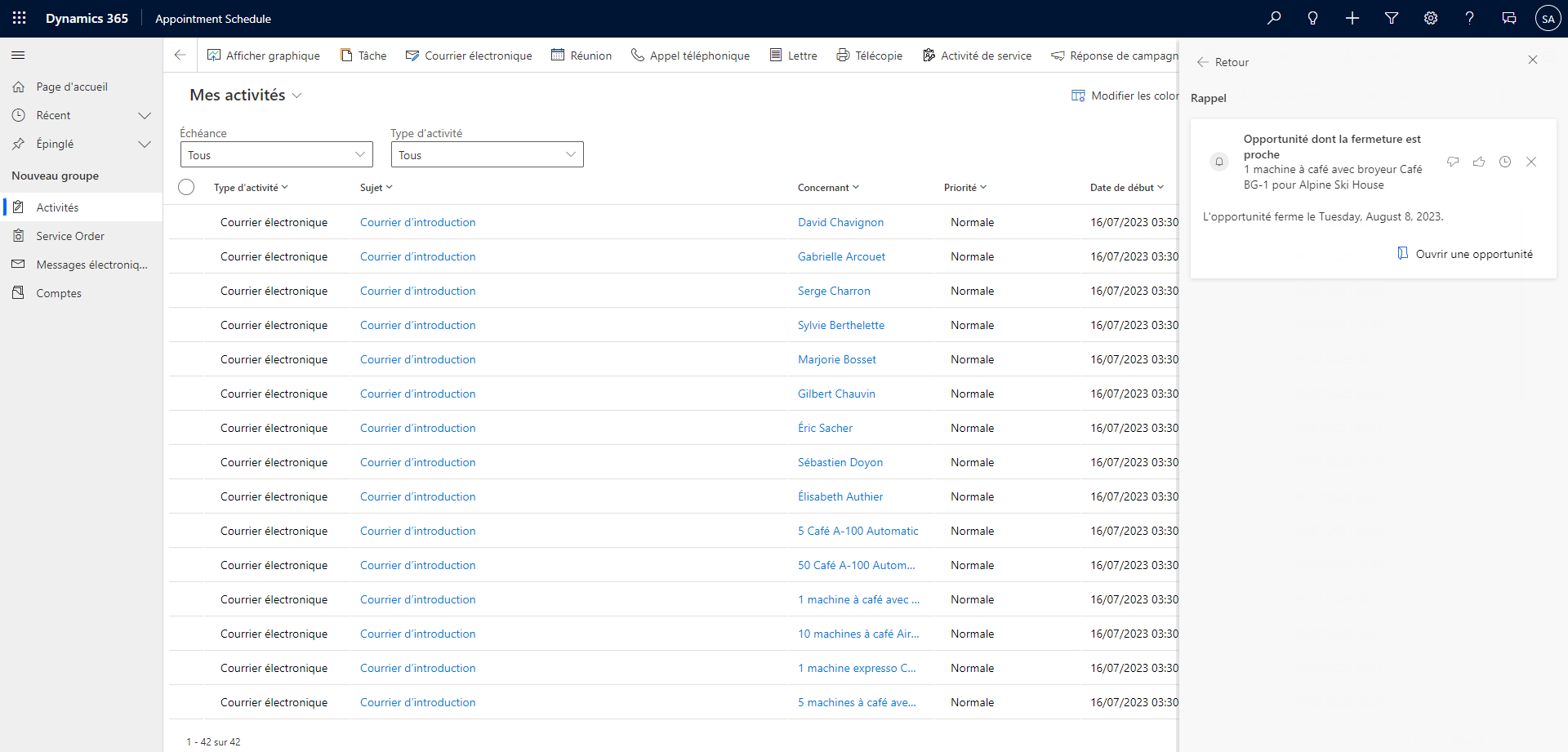Open the Sébastien Doyon contact link
Viewport: 1568px width, 752px height.
tap(840, 462)
